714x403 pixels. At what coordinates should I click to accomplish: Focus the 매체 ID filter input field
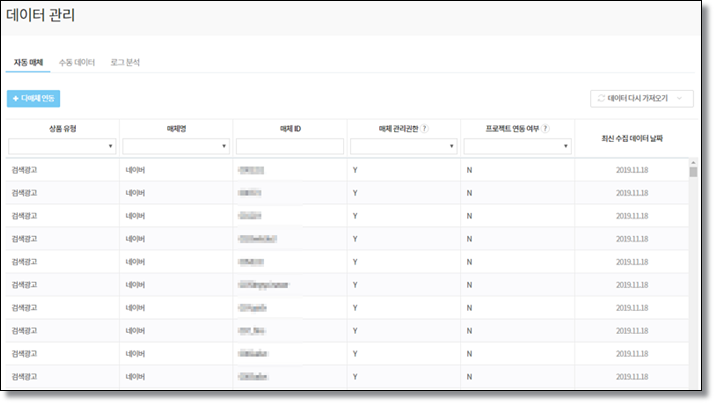pyautogui.click(x=290, y=146)
